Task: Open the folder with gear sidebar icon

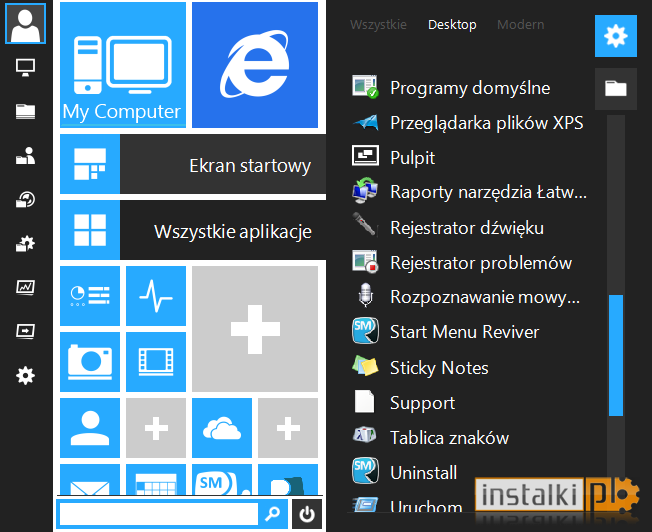Action: click(x=25, y=244)
